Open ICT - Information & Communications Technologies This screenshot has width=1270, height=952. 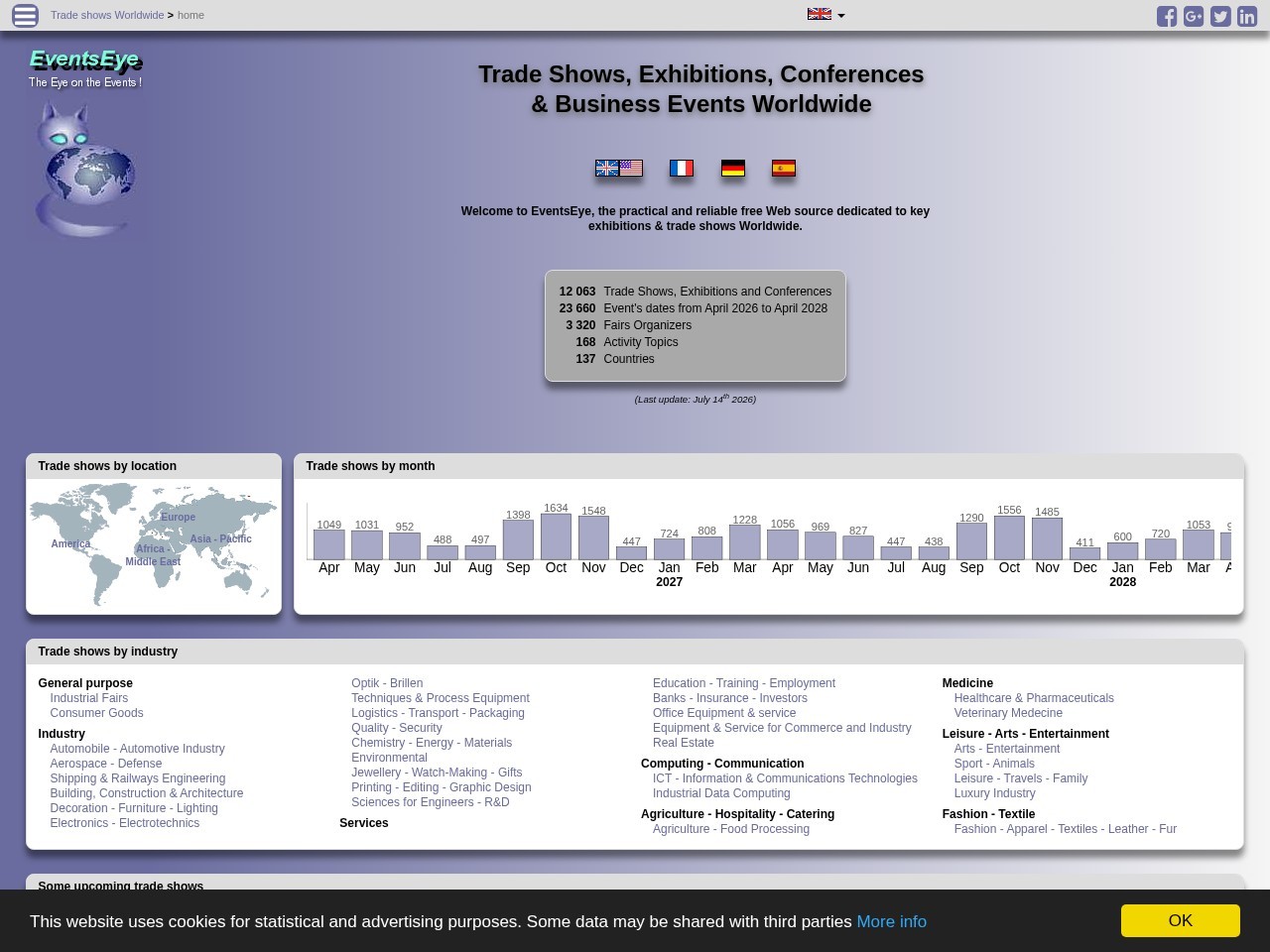click(x=785, y=778)
